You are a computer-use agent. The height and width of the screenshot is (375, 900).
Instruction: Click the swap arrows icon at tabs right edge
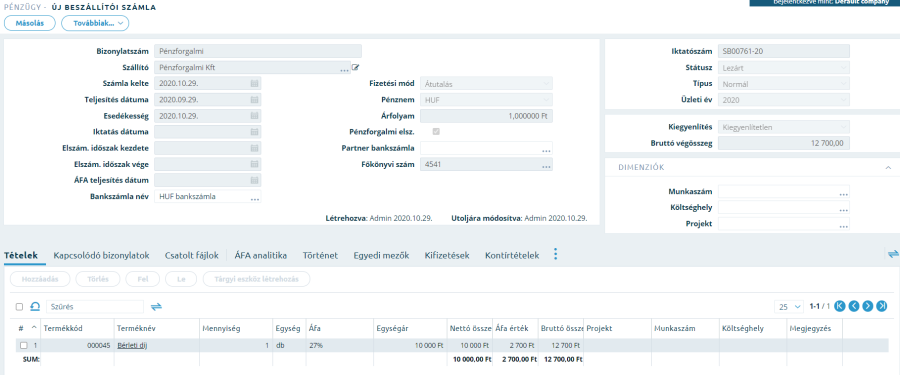[x=893, y=253]
